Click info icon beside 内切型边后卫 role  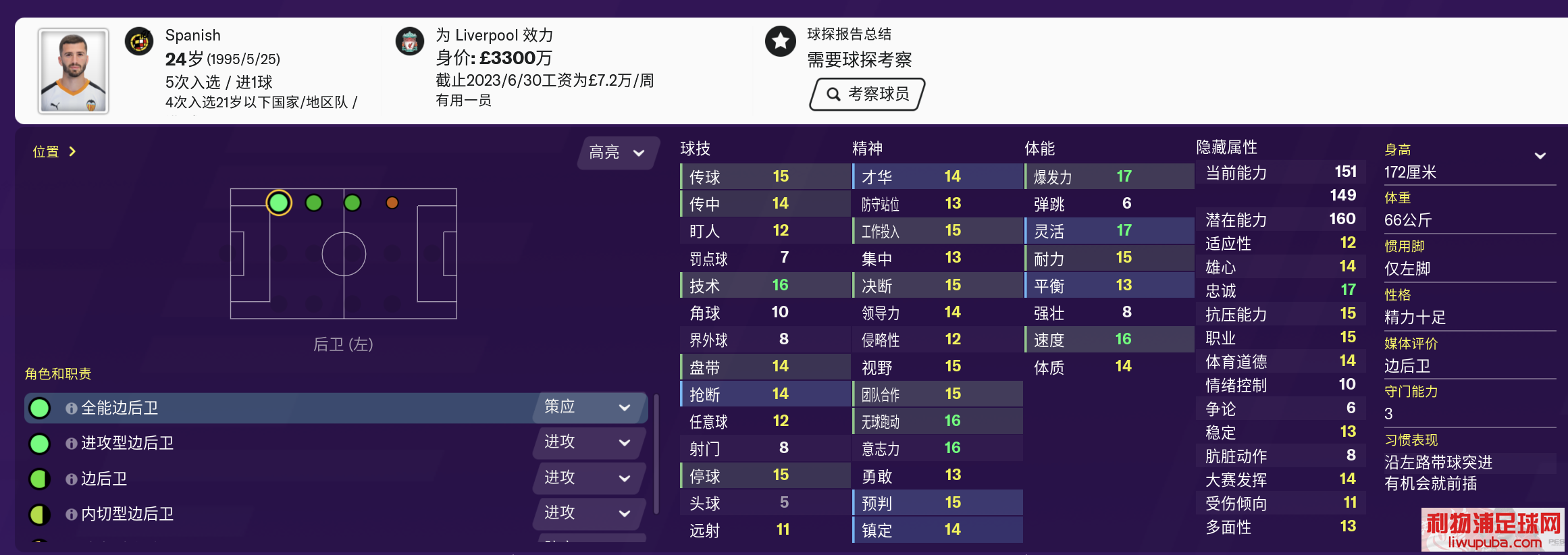pyautogui.click(x=71, y=514)
